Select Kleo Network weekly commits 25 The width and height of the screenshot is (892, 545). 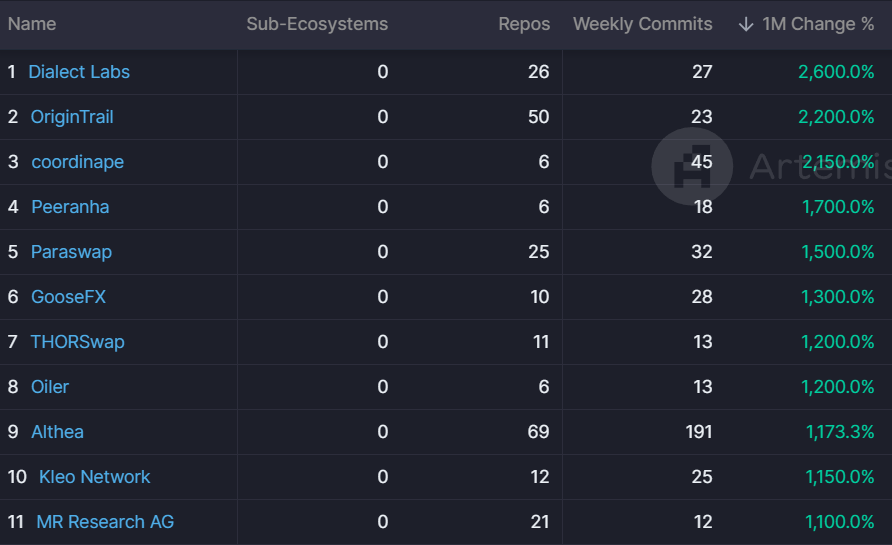pyautogui.click(x=702, y=476)
